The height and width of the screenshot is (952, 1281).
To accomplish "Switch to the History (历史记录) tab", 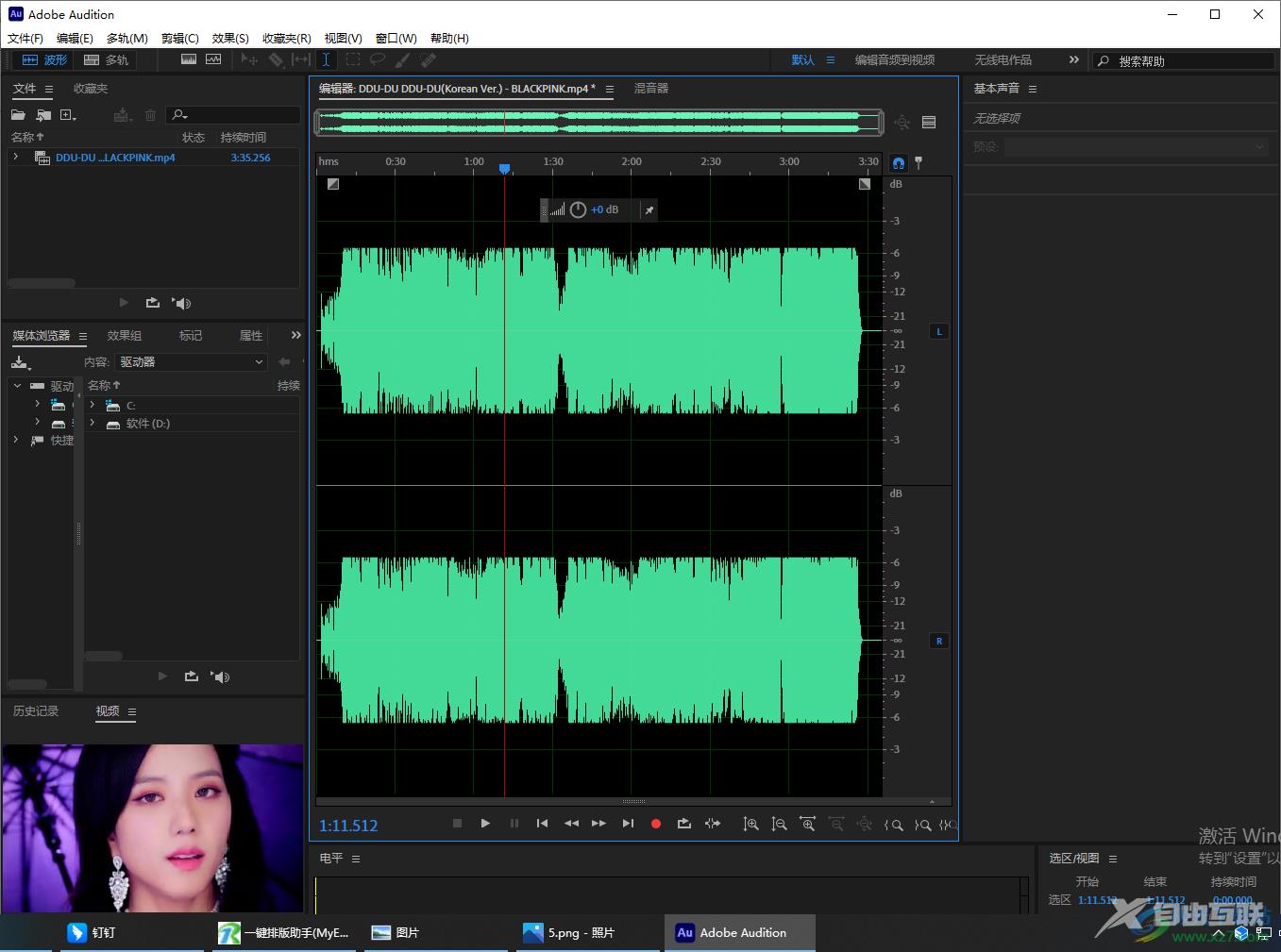I will pyautogui.click(x=36, y=711).
